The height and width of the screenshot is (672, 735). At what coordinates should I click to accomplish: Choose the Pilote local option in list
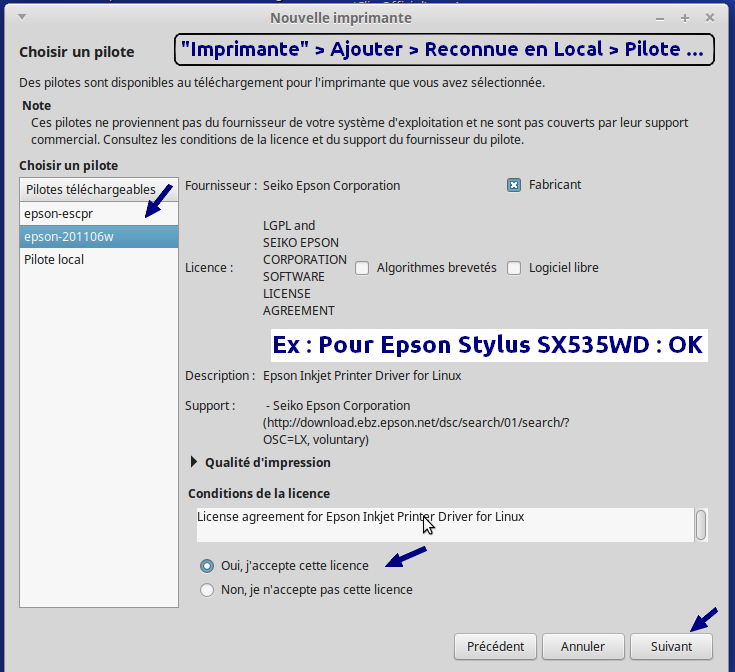(x=54, y=259)
